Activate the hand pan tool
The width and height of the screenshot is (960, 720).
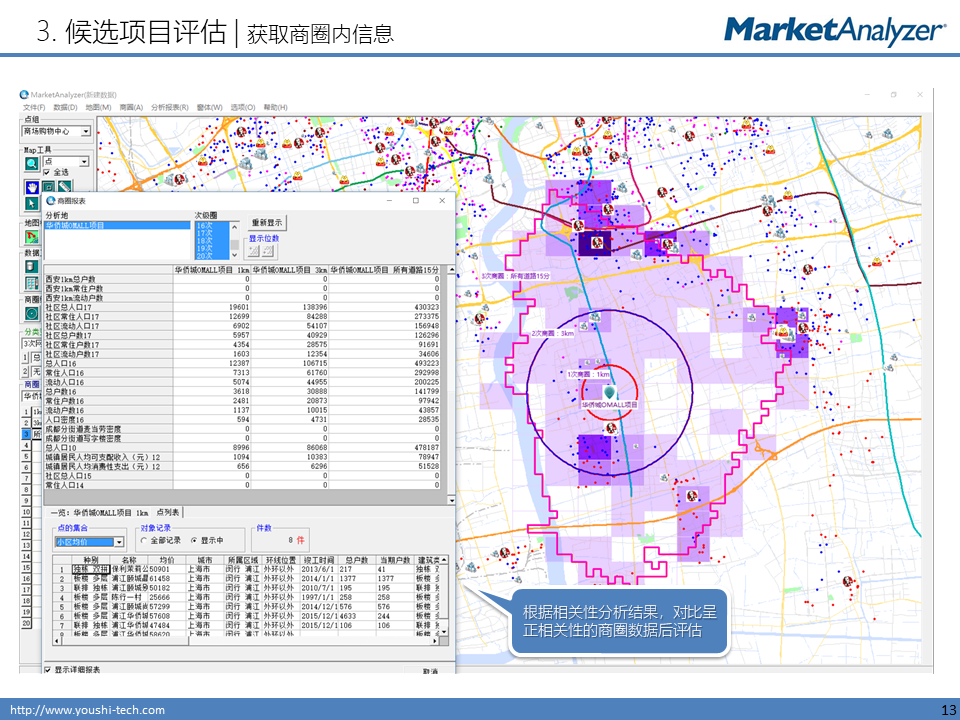(x=32, y=187)
